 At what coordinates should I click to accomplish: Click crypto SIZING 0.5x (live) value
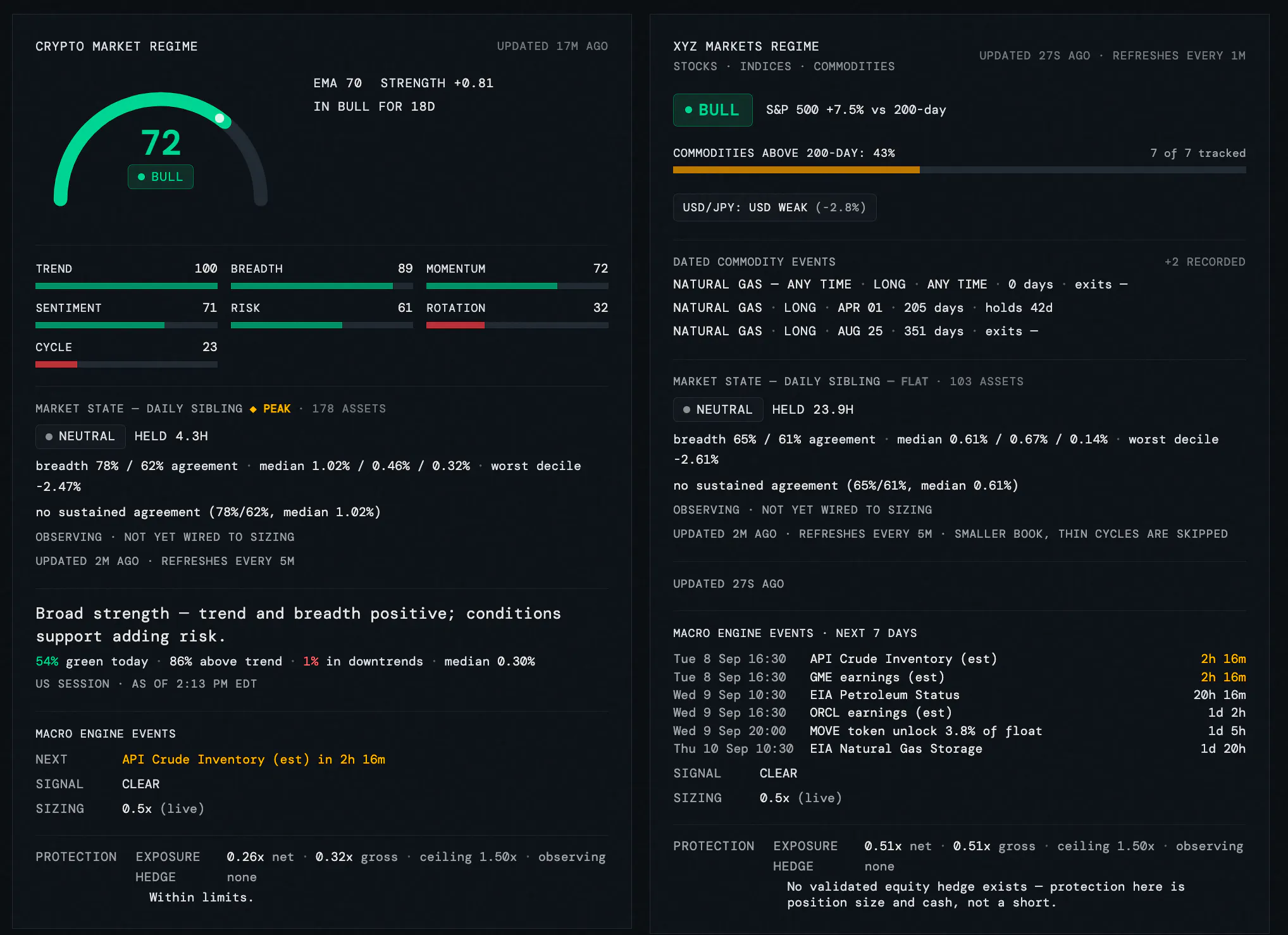pyautogui.click(x=163, y=808)
